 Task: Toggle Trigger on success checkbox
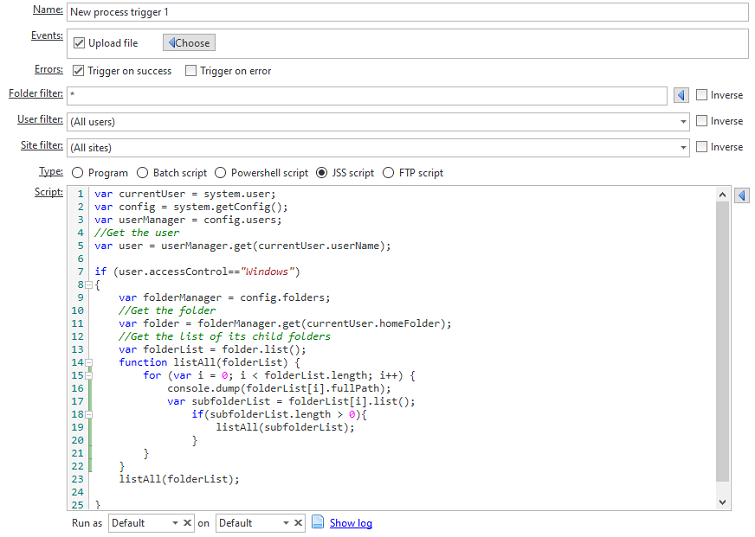[78, 71]
